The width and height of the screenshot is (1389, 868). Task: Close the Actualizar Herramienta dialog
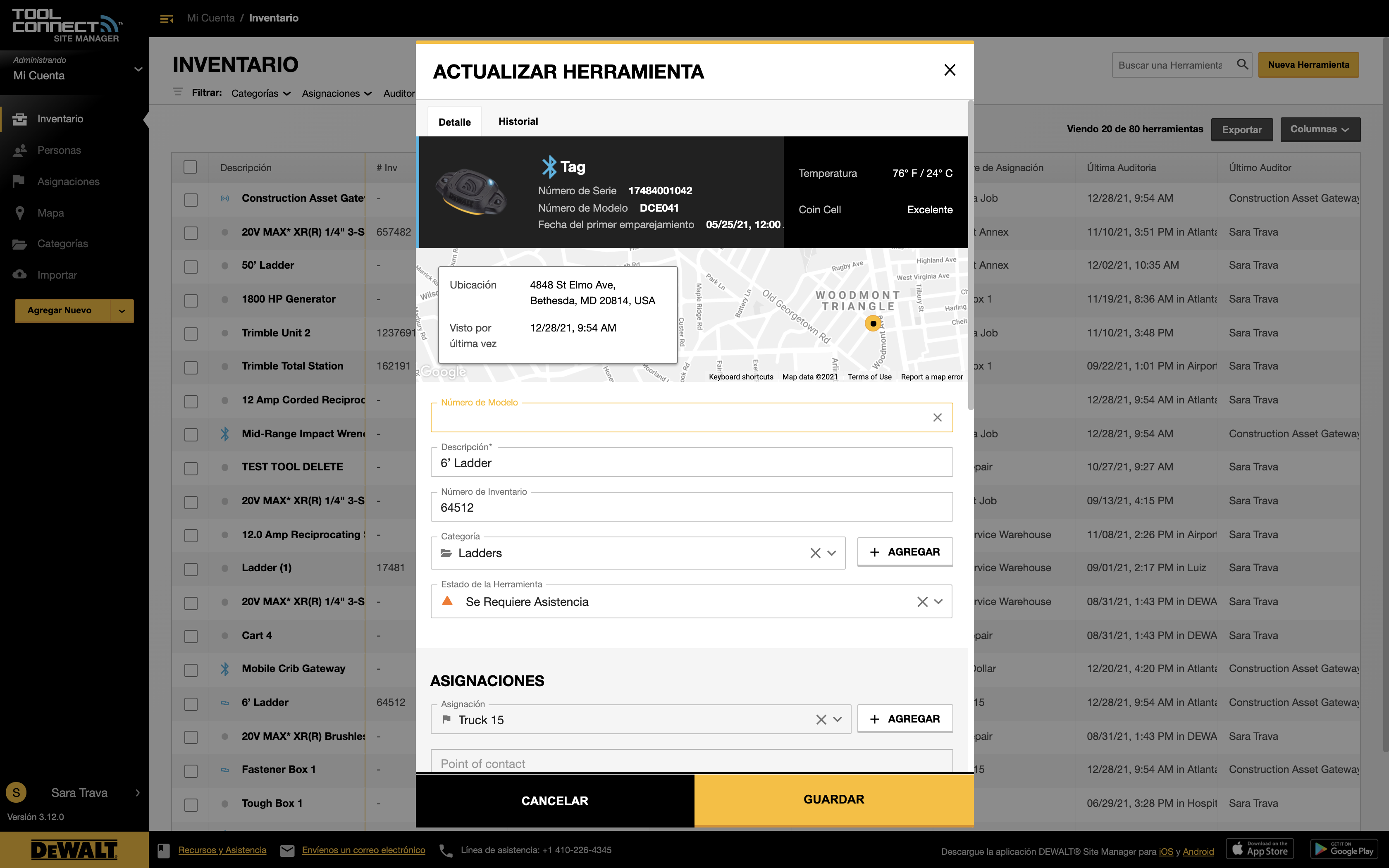coord(949,70)
